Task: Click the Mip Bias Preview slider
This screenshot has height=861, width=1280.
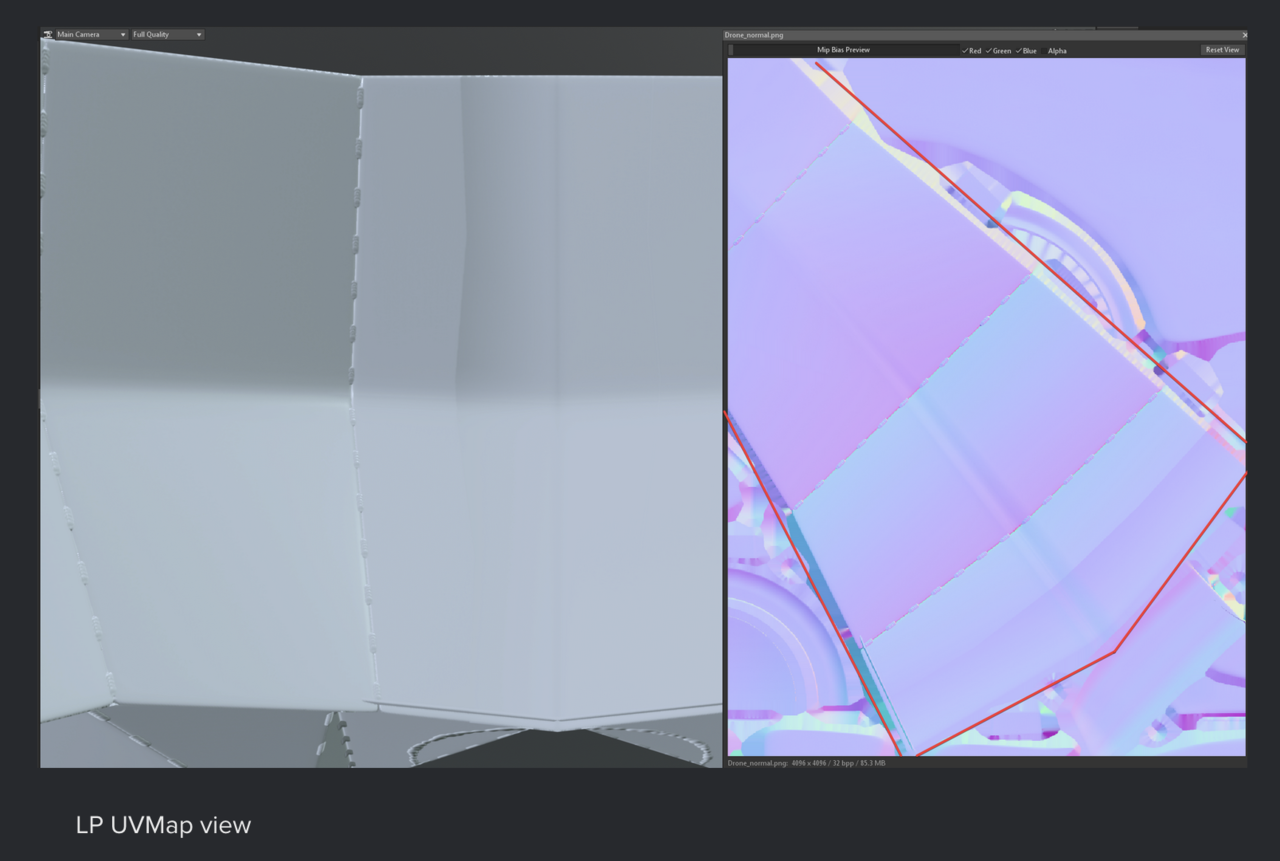Action: tap(844, 50)
